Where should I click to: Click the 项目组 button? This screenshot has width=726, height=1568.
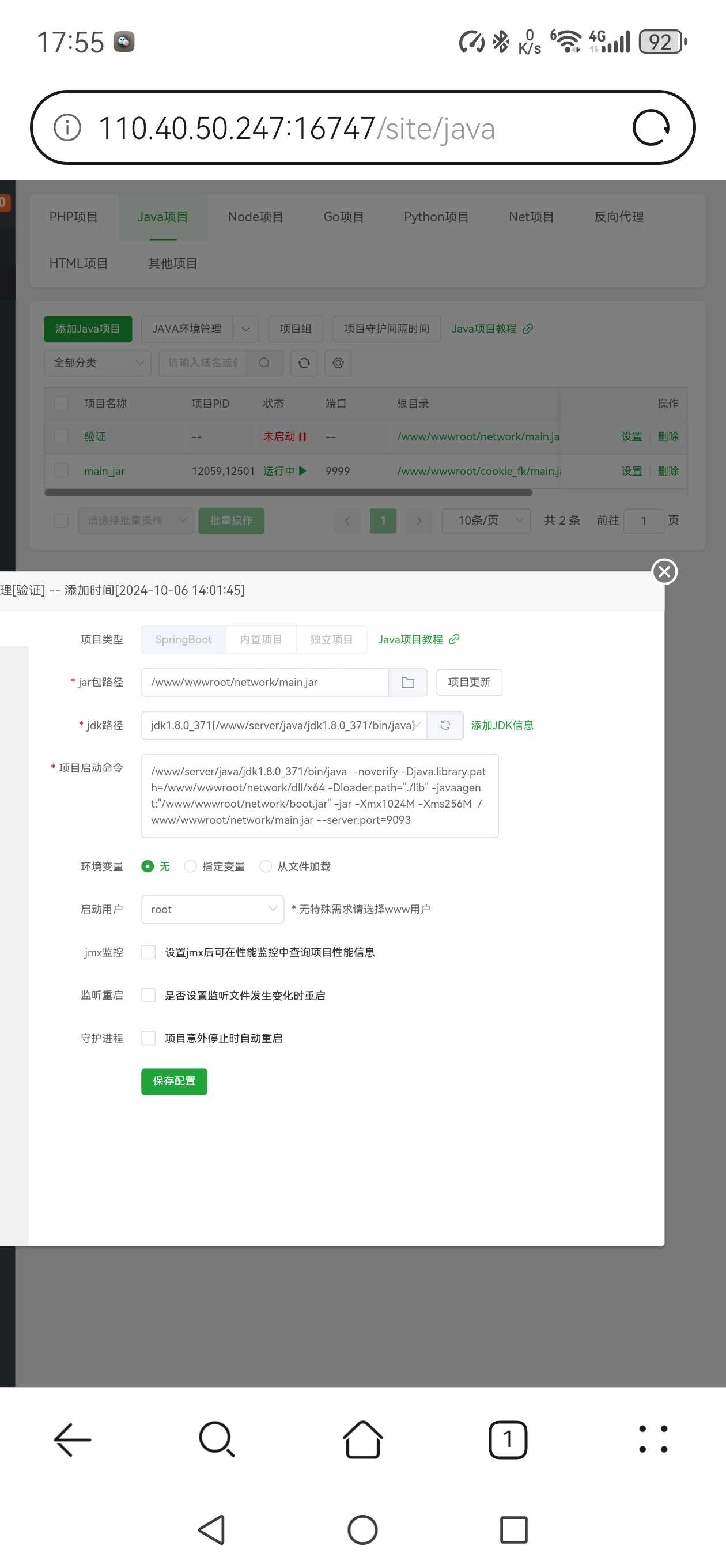pos(296,329)
